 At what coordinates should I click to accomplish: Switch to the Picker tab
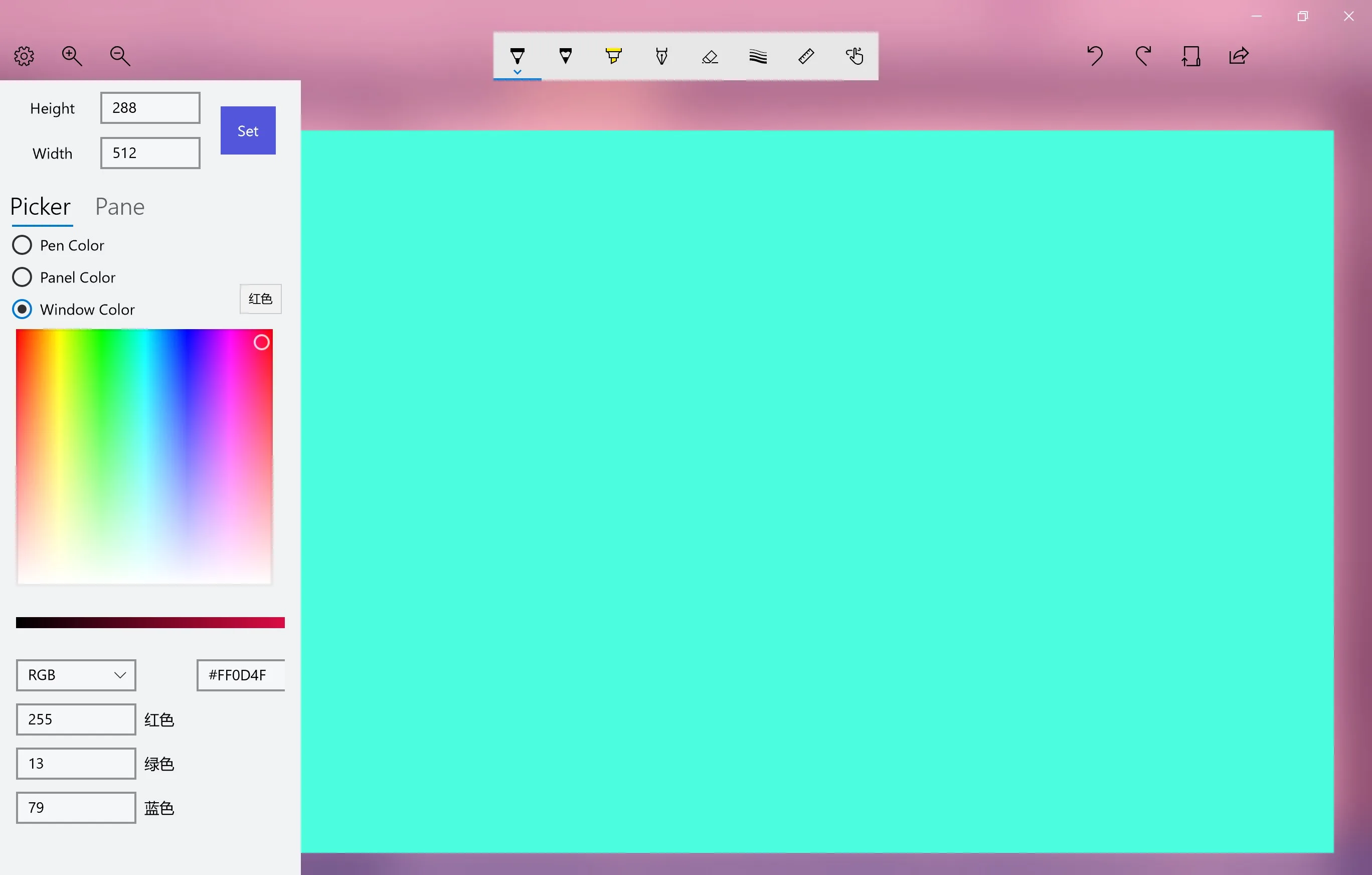tap(41, 207)
